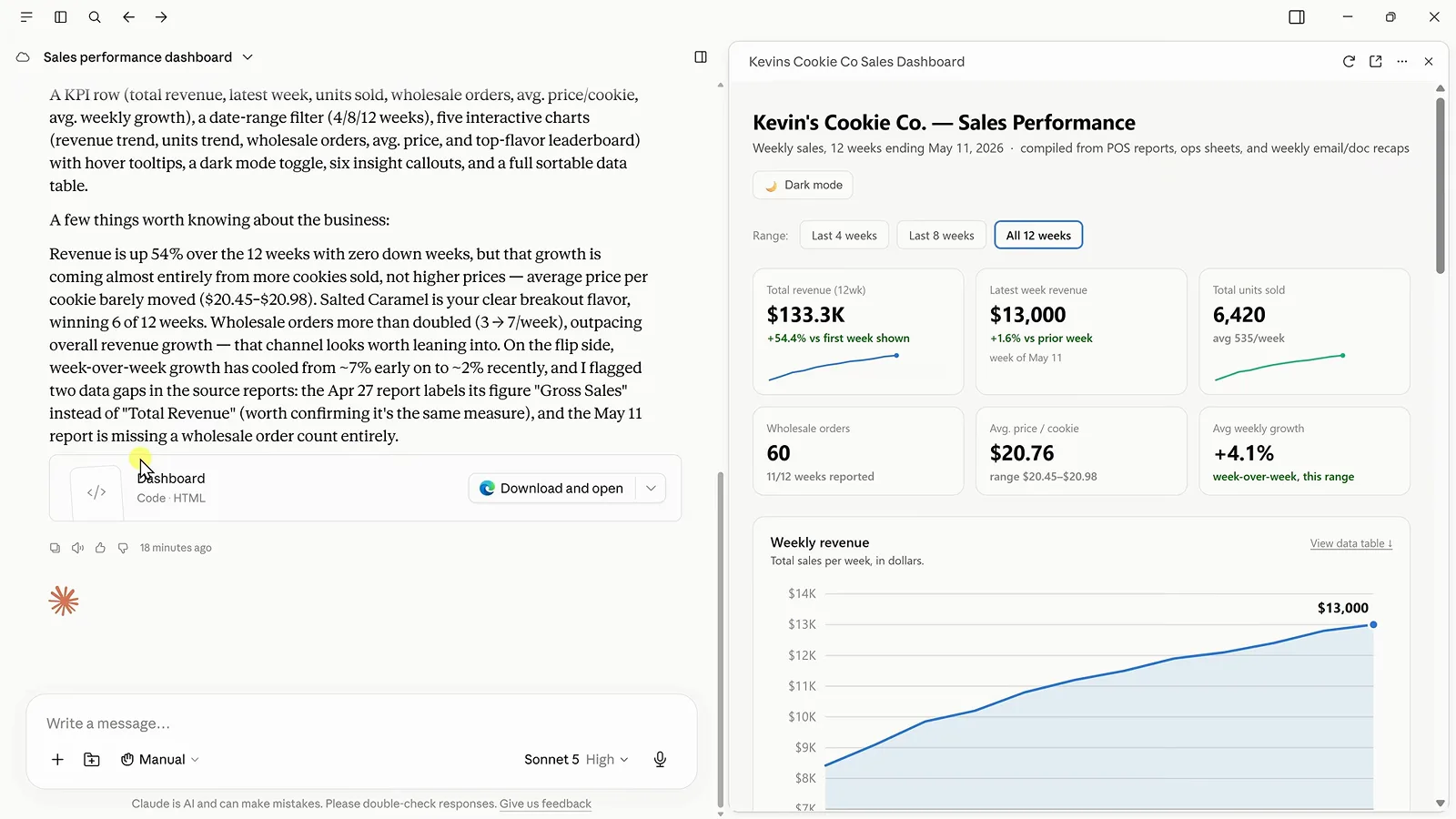Click the chat vertical scrollbar thumb
The image size is (1456, 819).
click(721, 639)
